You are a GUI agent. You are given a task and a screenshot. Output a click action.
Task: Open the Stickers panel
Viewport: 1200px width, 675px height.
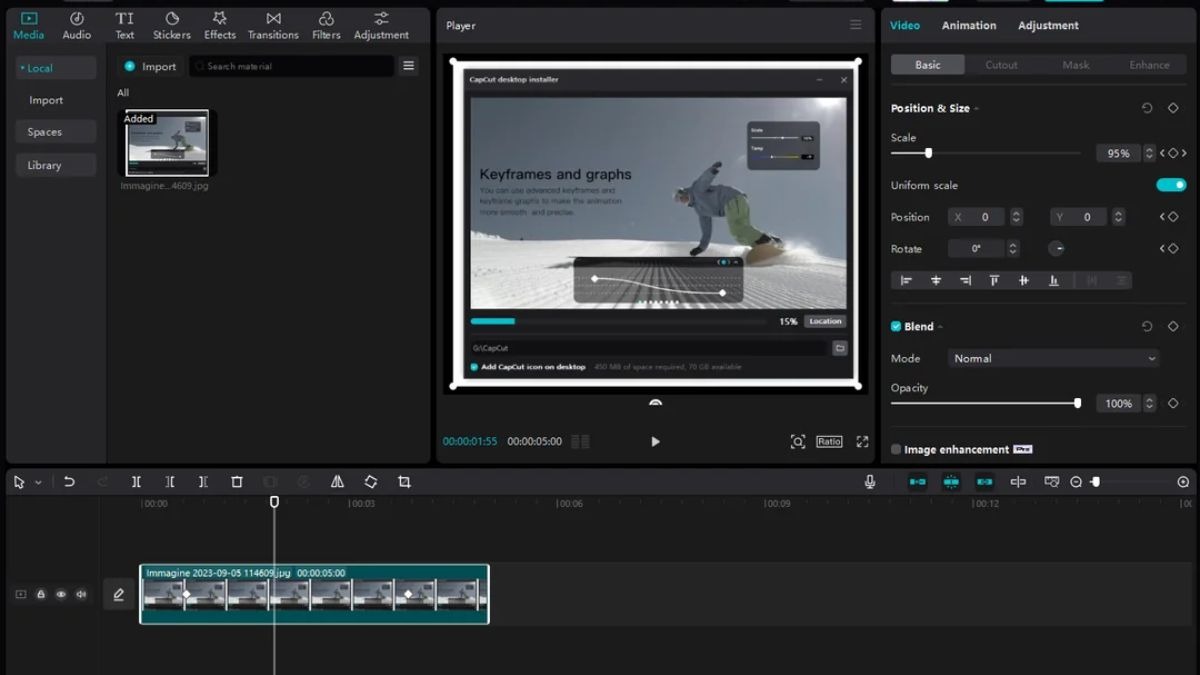click(172, 26)
